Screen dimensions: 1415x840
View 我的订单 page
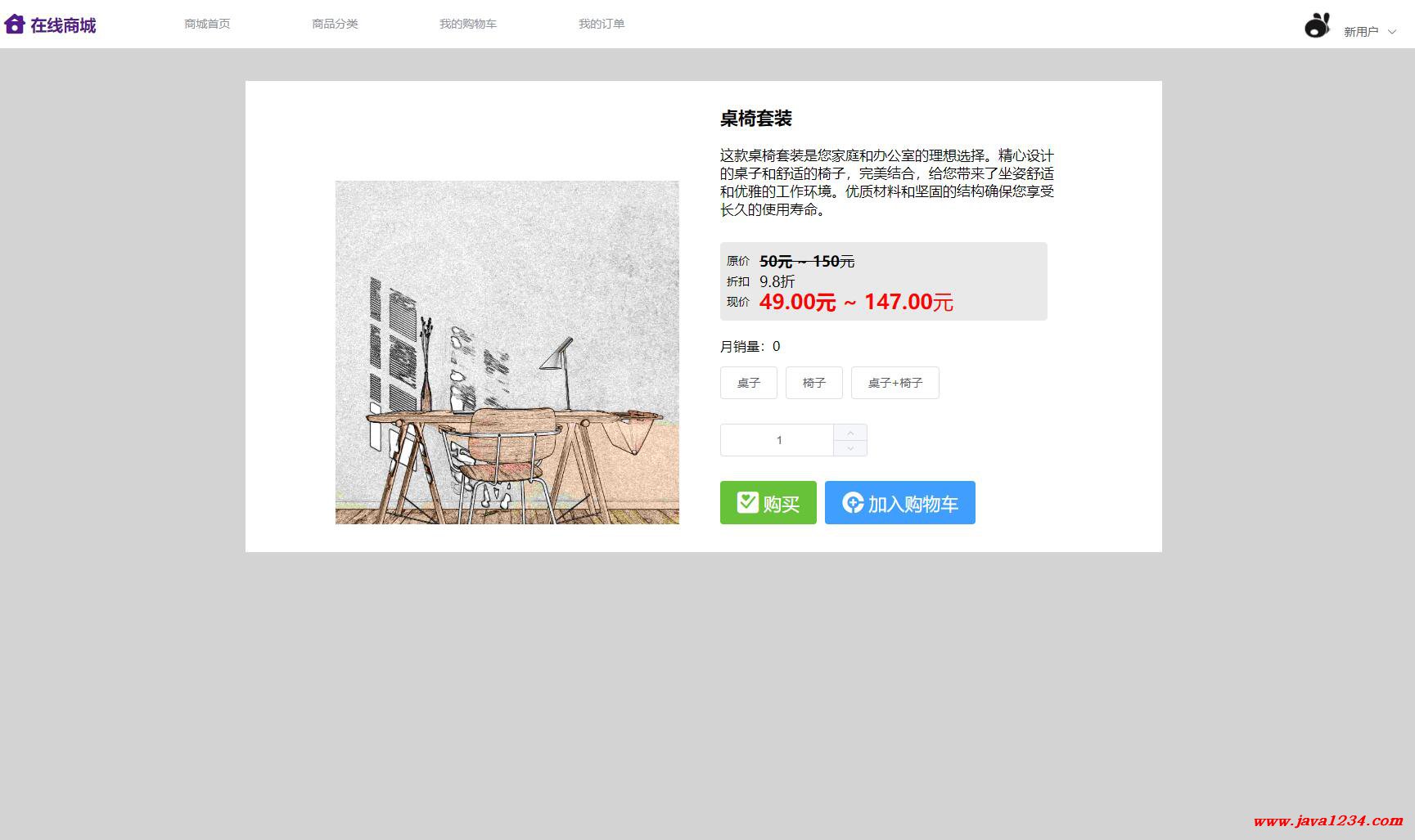click(x=602, y=24)
